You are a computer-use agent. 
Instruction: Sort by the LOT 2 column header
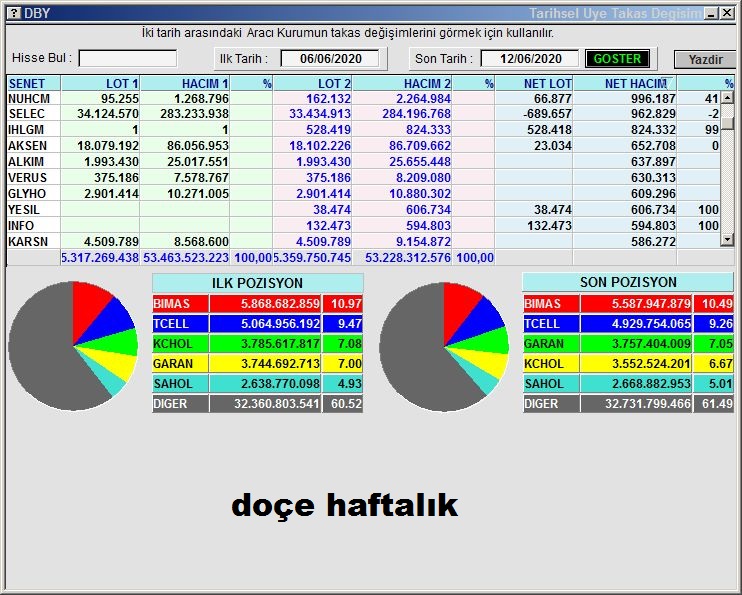tap(312, 83)
